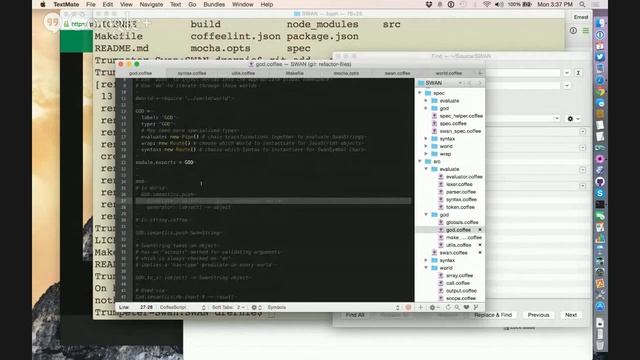Screen dimensions: 640x360
Task: Show favorites via heart icon in file browser
Action: coord(466,307)
